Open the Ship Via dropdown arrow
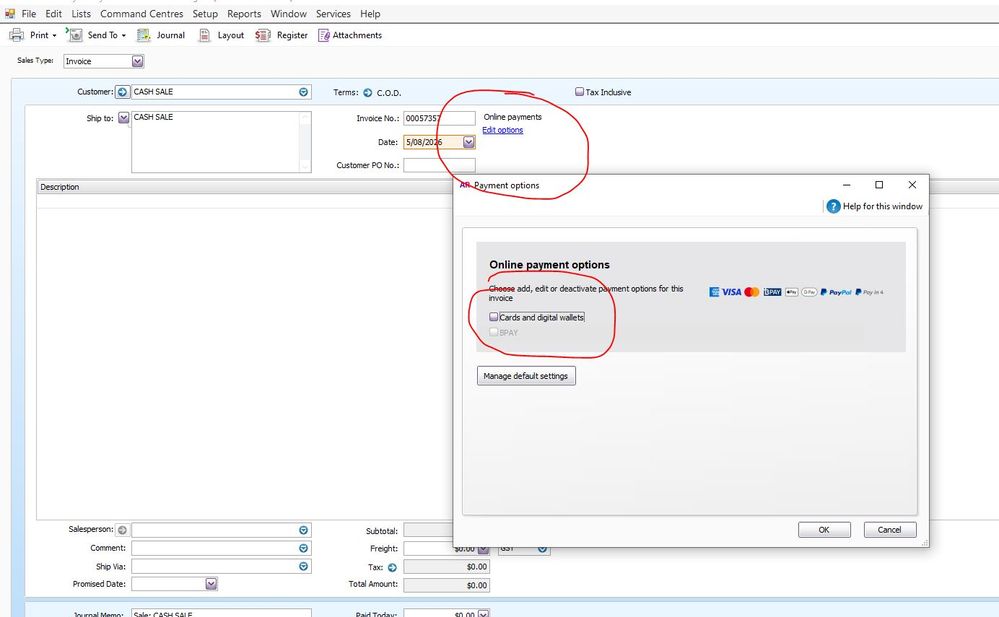999x617 pixels. (x=303, y=566)
